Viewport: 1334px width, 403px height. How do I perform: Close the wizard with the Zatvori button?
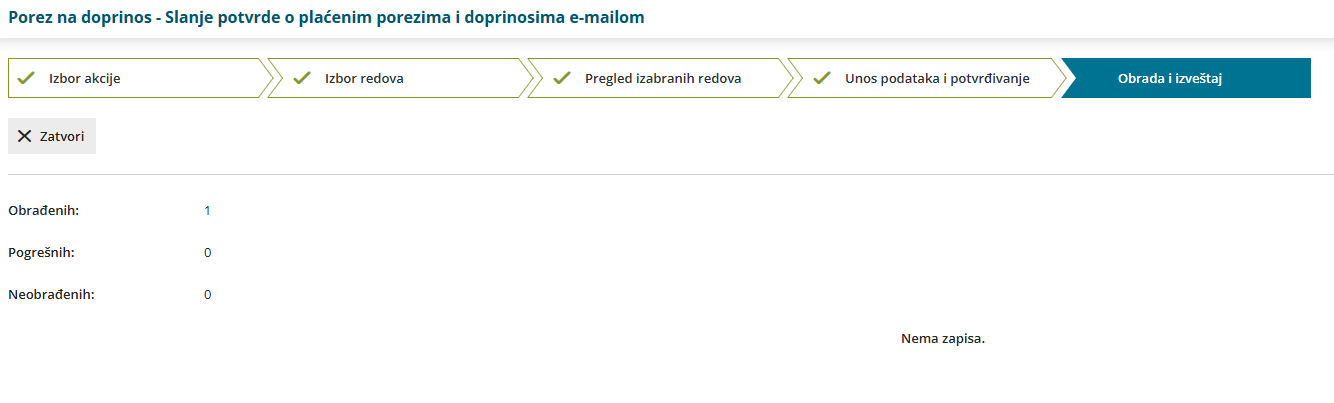click(x=52, y=137)
